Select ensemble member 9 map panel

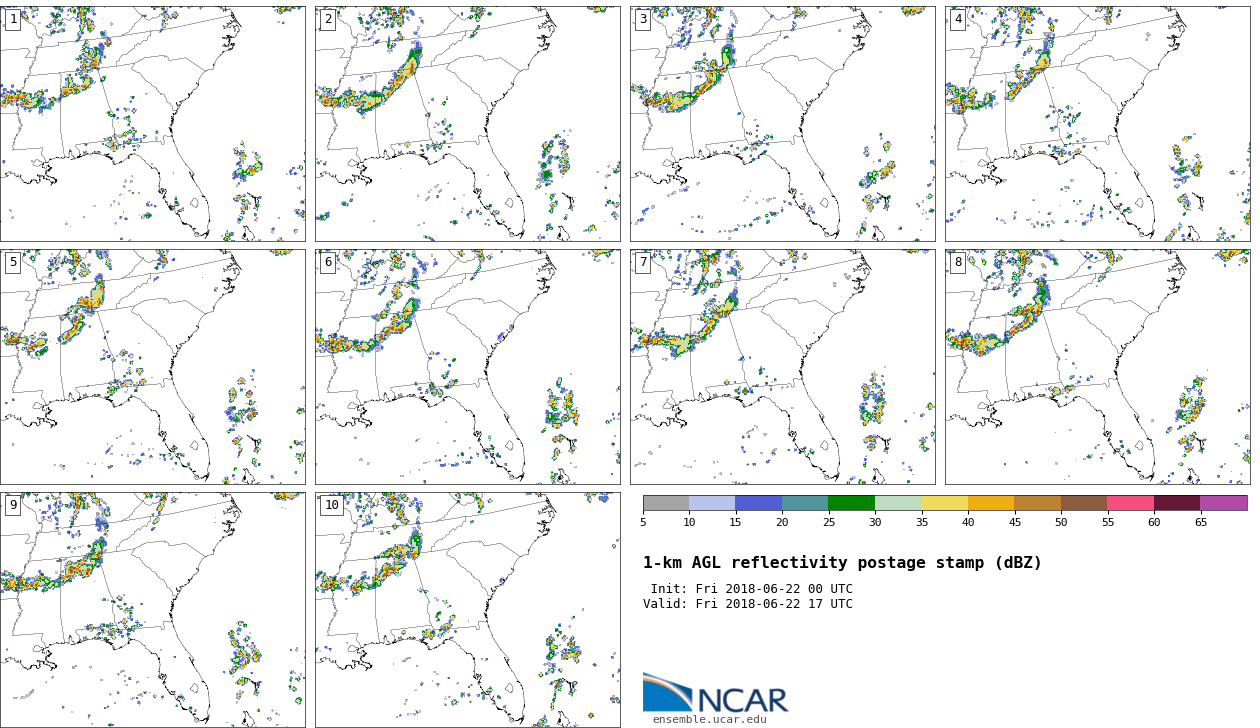152,610
